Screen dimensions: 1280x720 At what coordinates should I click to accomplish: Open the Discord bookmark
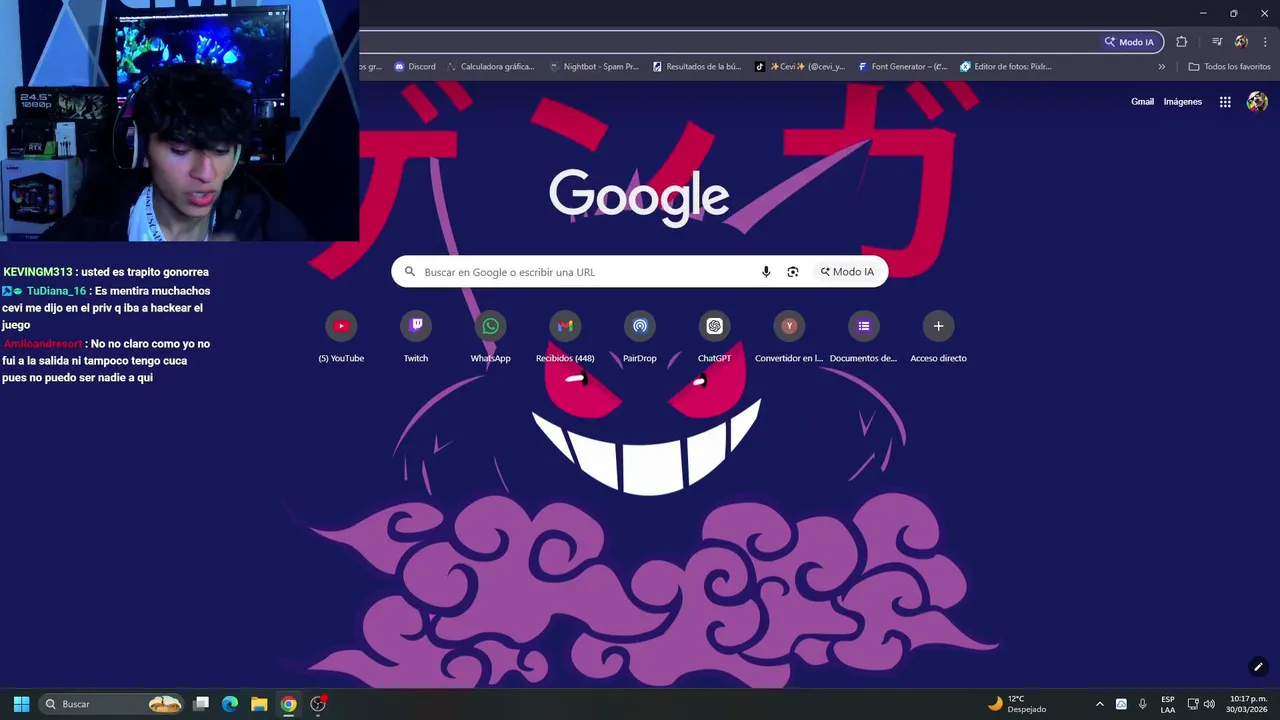[x=415, y=67]
